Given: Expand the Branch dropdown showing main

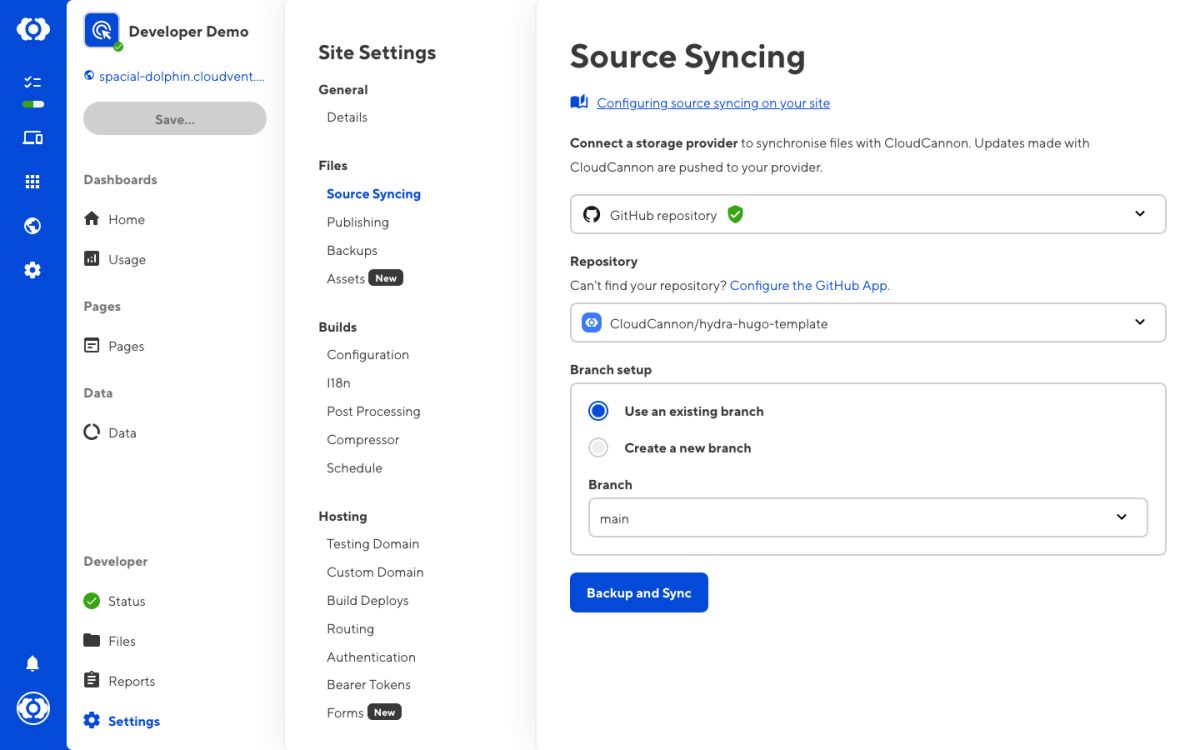Looking at the screenshot, I should point(867,518).
